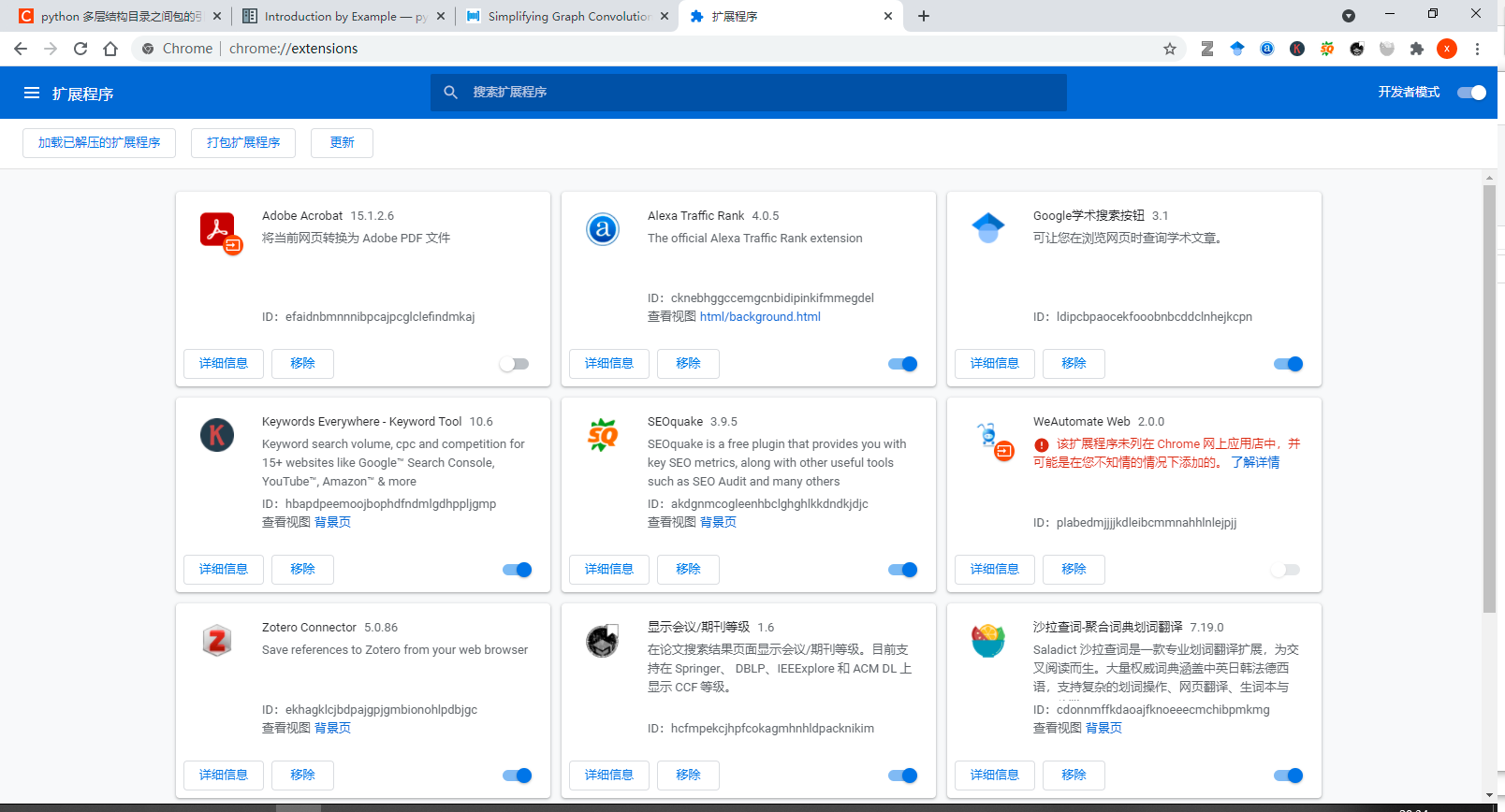This screenshot has width=1505, height=812.
Task: Click the 扩展程序 page title in header
Action: pyautogui.click(x=83, y=94)
